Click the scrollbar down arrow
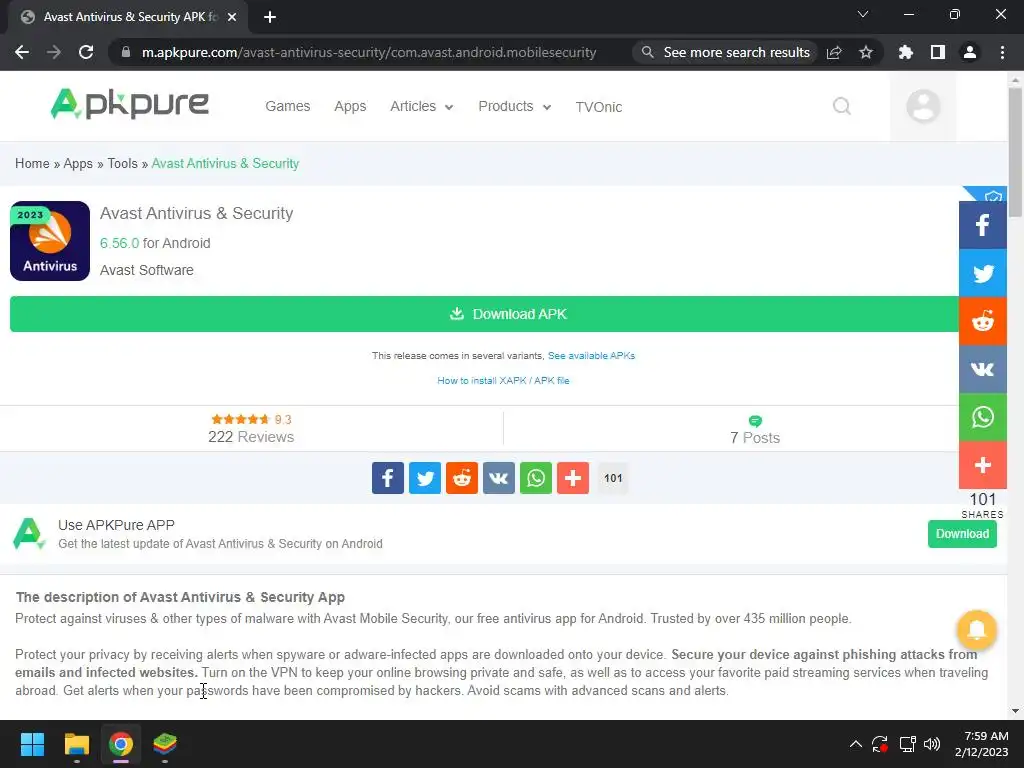 point(1015,711)
